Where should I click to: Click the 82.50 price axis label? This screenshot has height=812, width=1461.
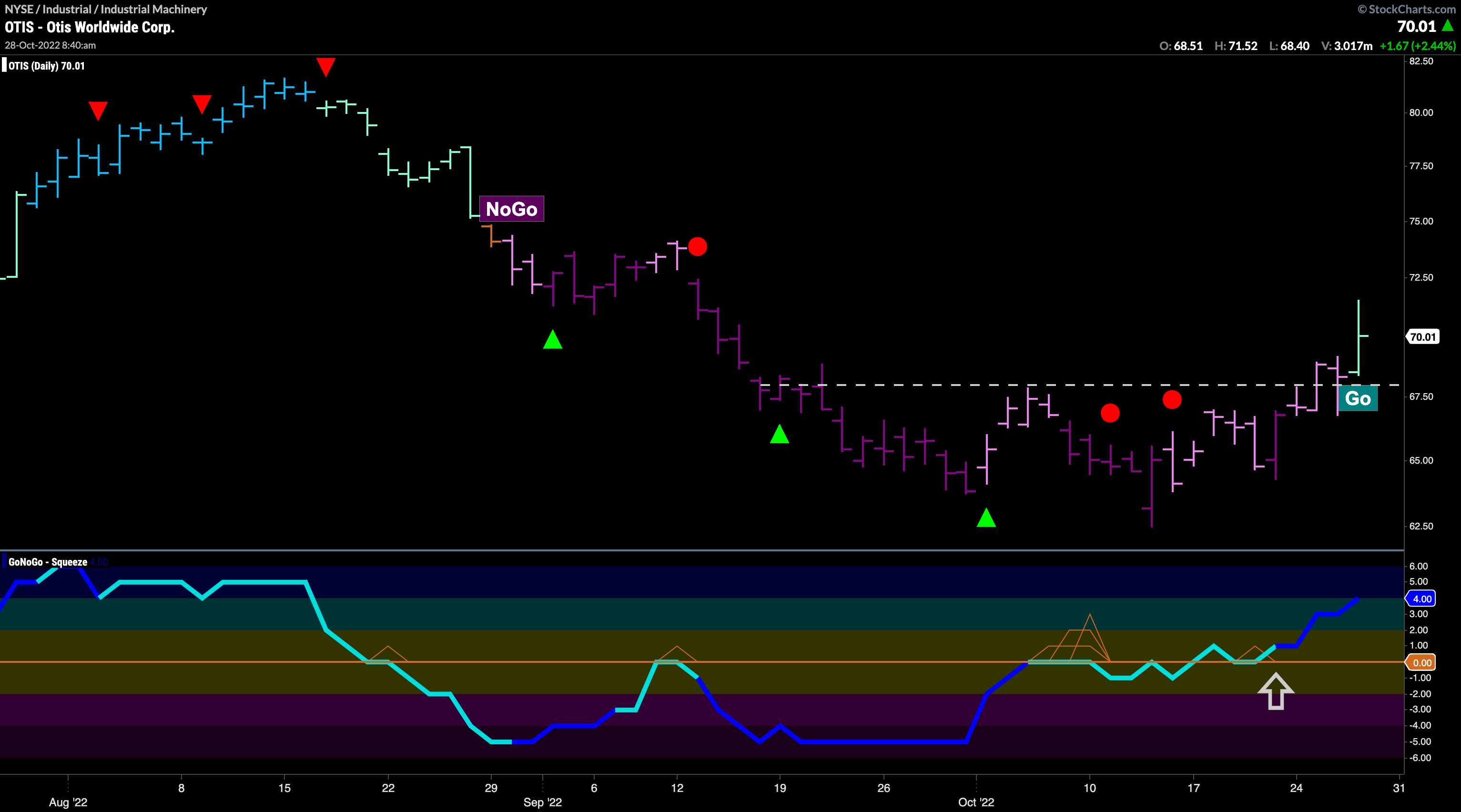(x=1421, y=61)
